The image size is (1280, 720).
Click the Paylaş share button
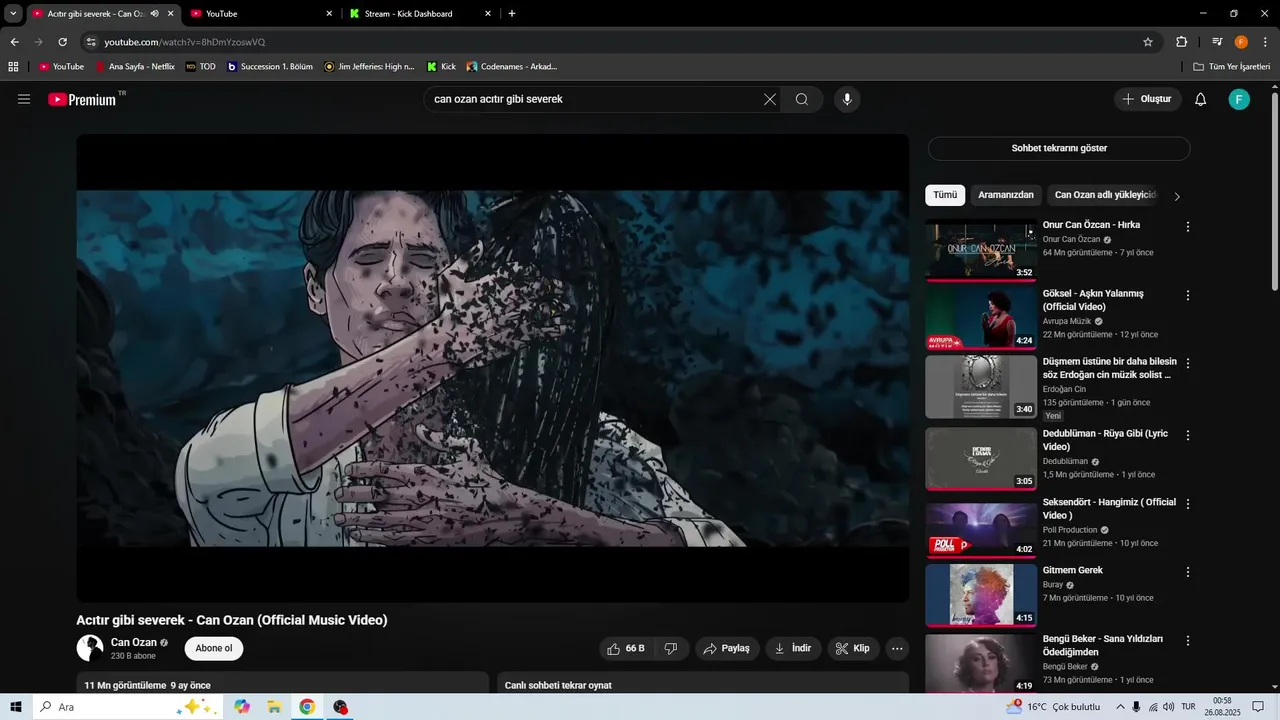727,648
